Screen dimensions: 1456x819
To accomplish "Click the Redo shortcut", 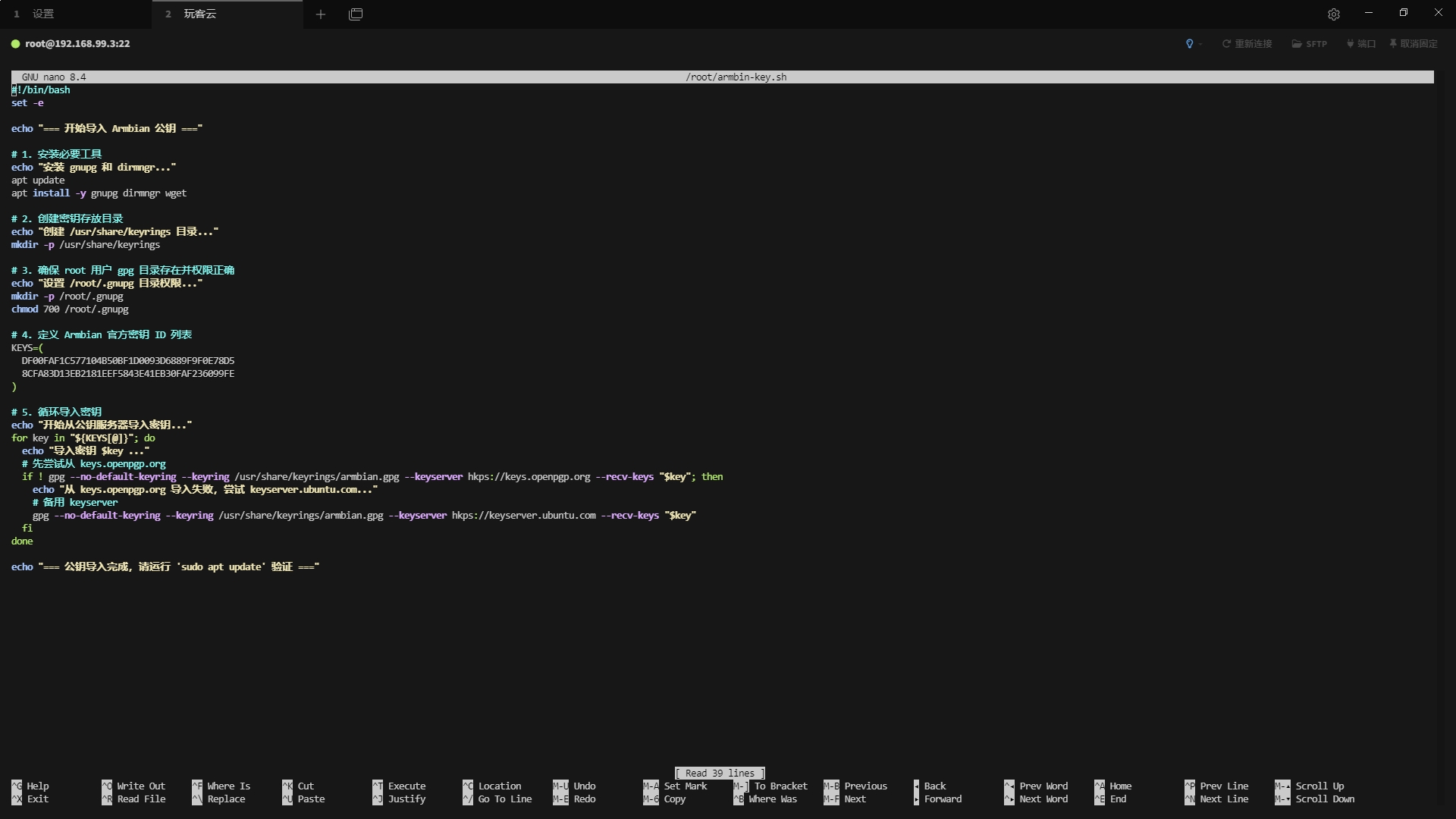I will coord(574,799).
